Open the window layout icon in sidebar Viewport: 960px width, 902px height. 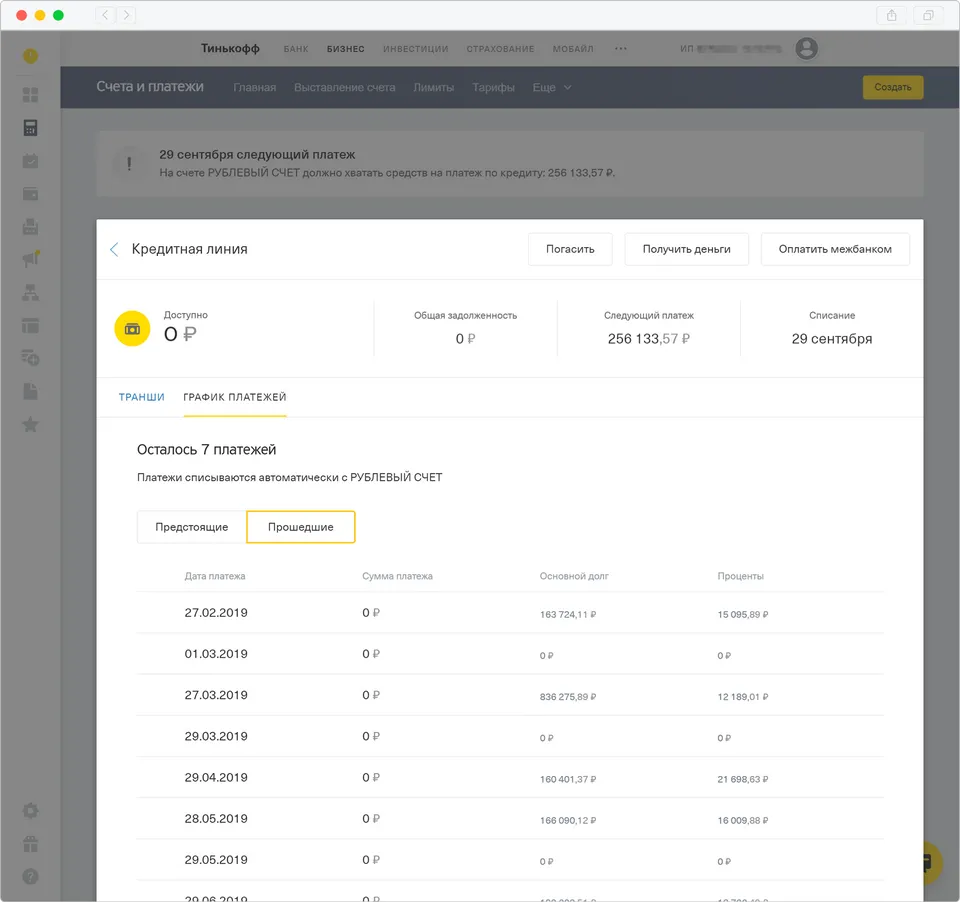point(30,325)
